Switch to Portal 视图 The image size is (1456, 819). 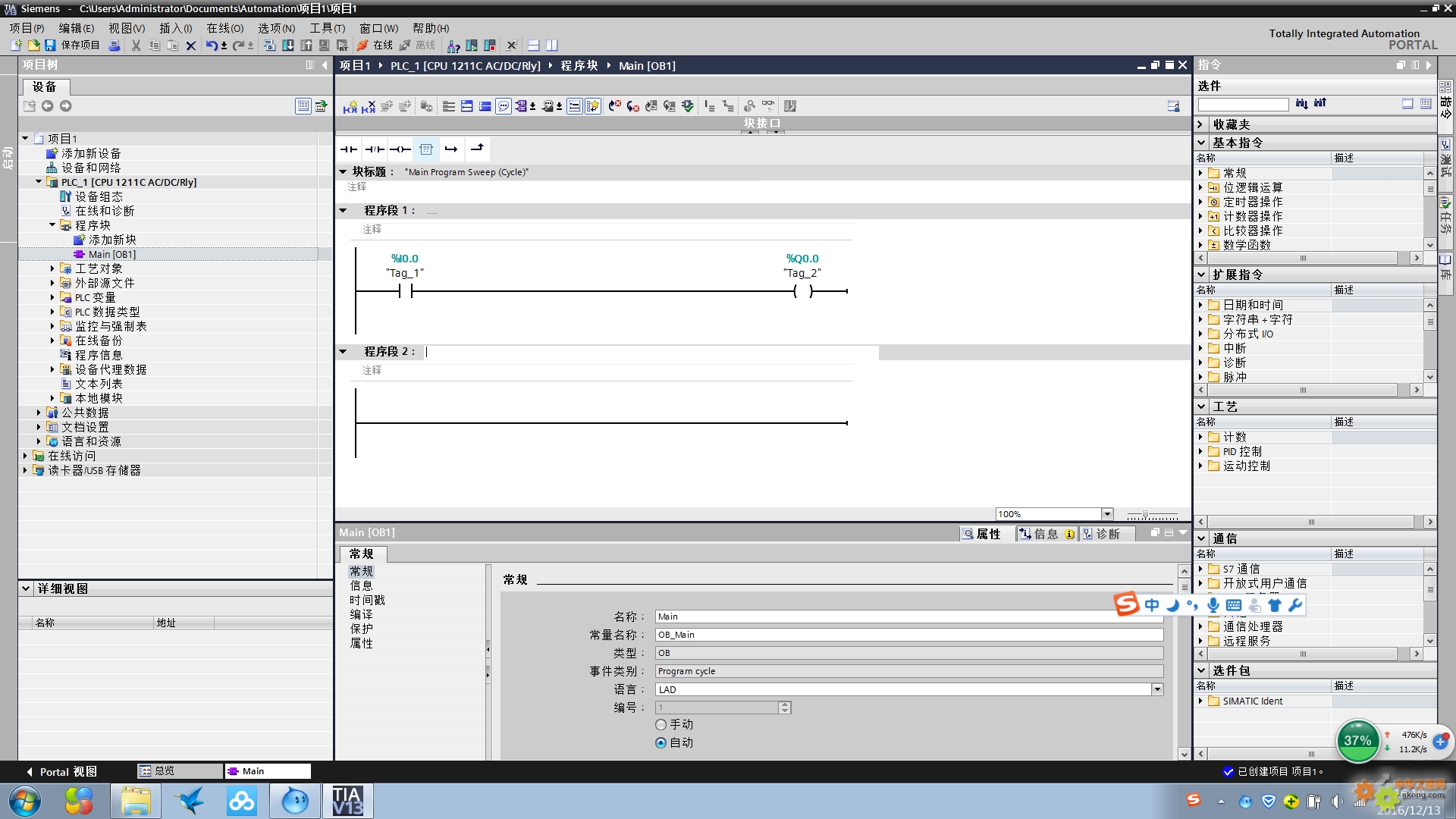62,771
